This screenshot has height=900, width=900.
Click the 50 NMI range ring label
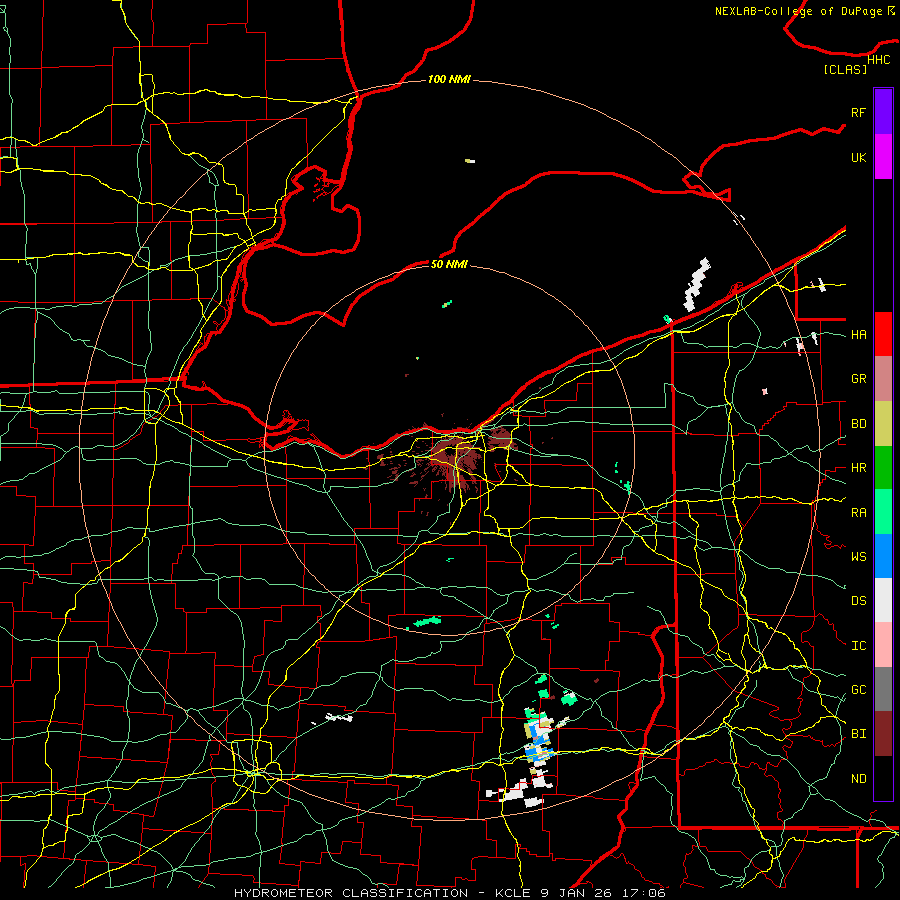coord(449,264)
